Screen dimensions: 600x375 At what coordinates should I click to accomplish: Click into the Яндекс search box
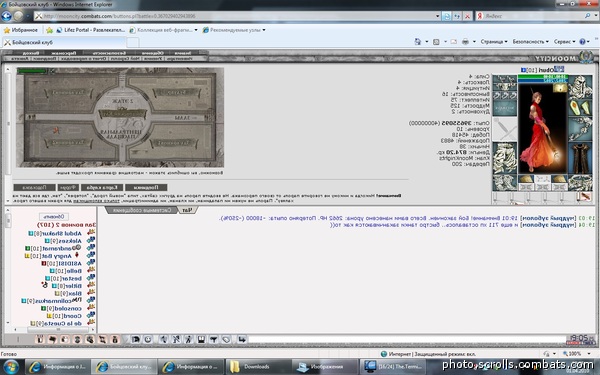[x=534, y=16]
